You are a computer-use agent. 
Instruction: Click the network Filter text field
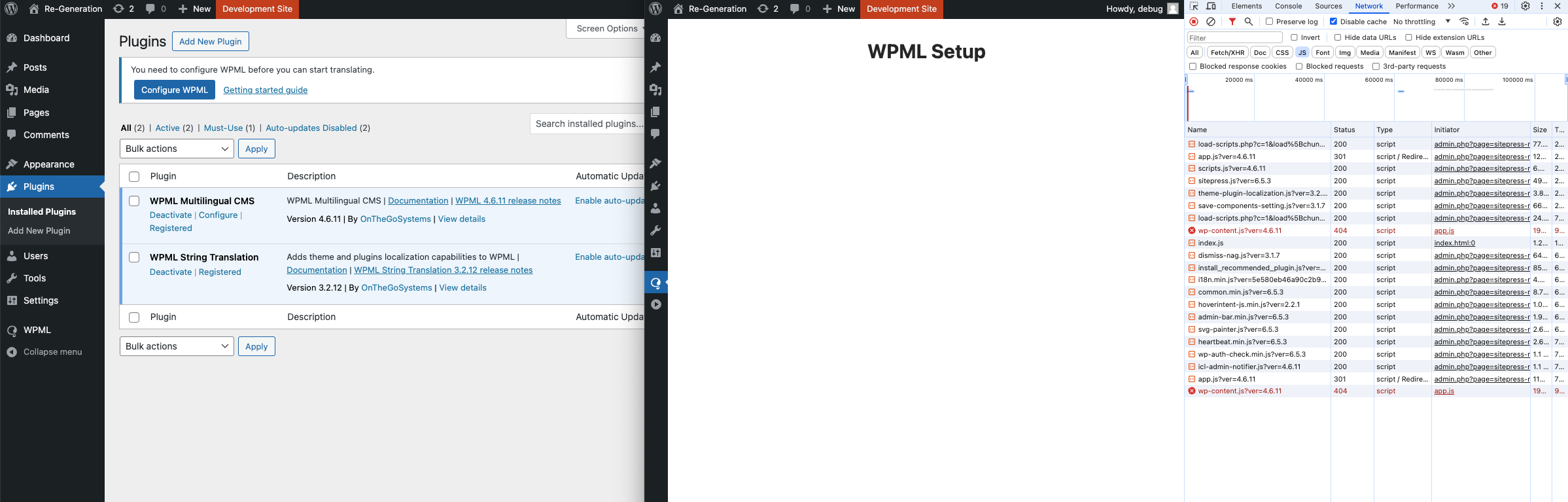click(1235, 37)
